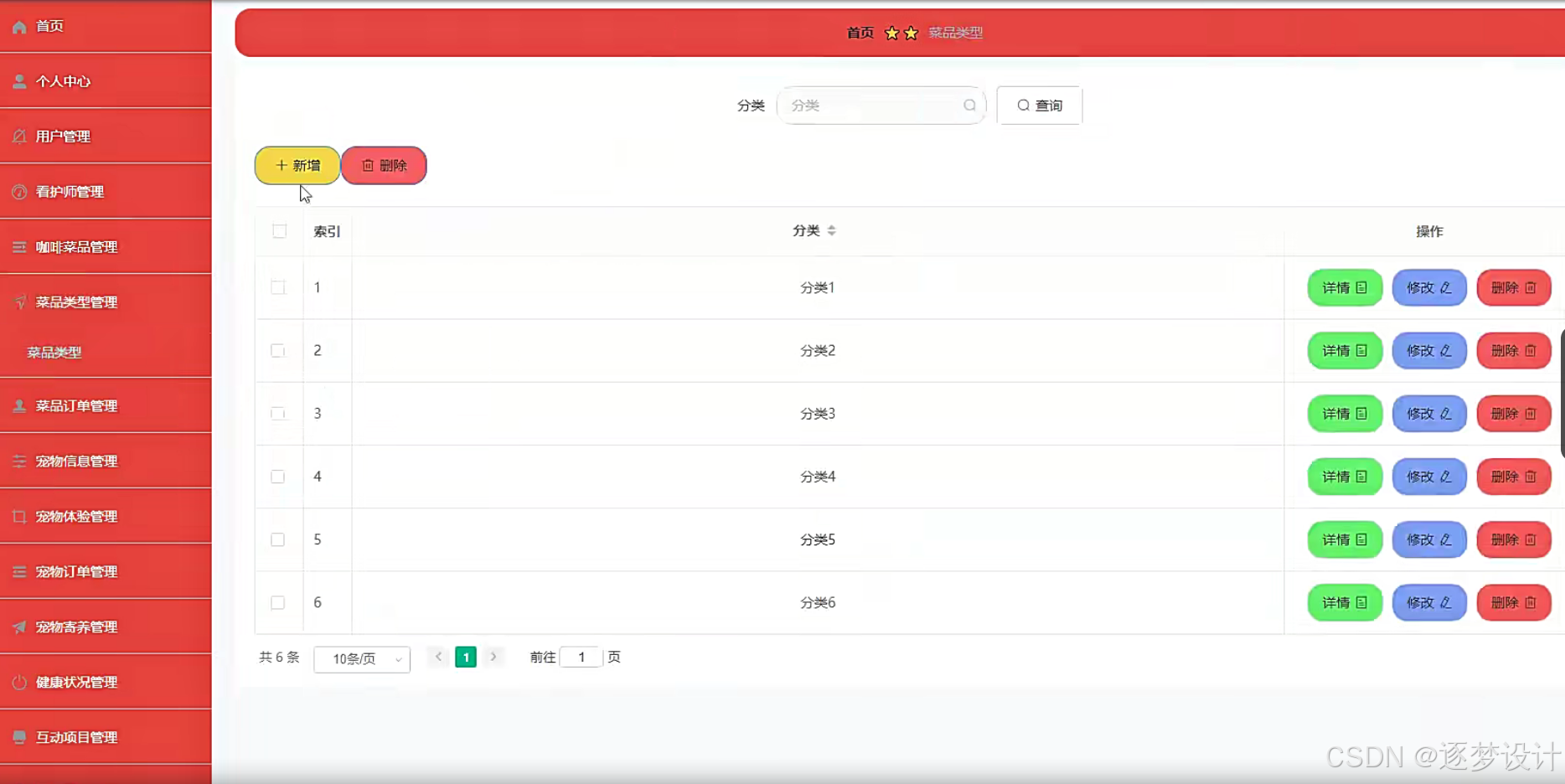Click the magnifier icon inside 分类 search field

(x=969, y=106)
